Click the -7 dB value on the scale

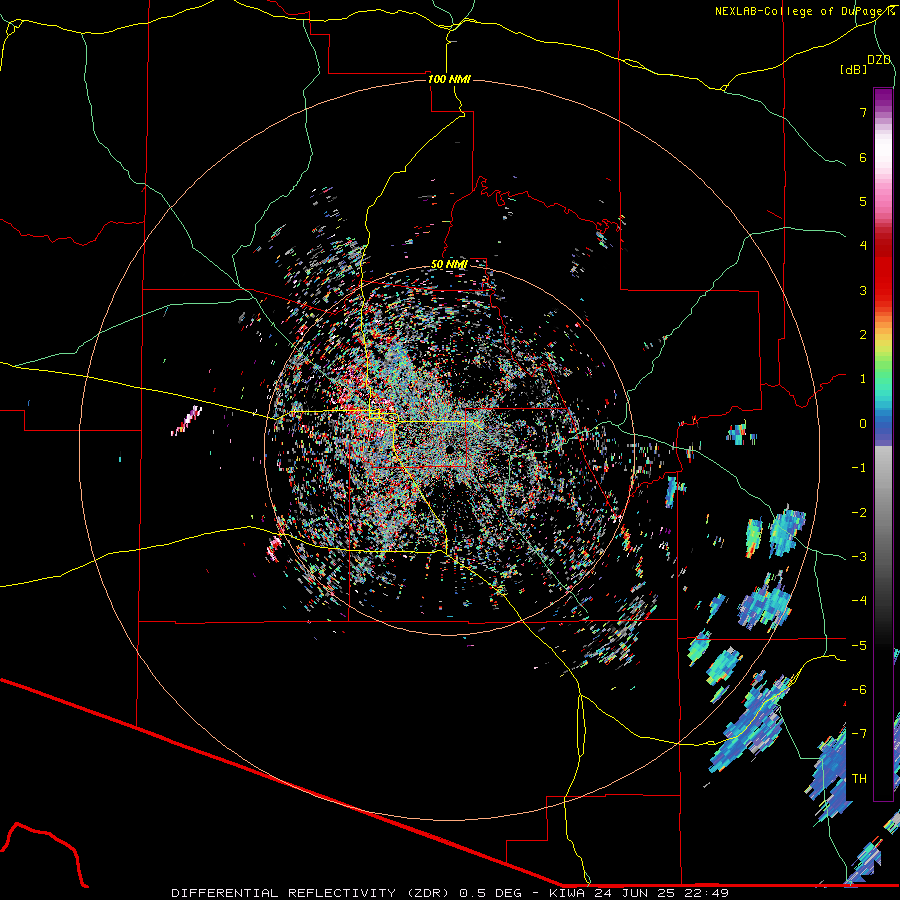[x=859, y=734]
